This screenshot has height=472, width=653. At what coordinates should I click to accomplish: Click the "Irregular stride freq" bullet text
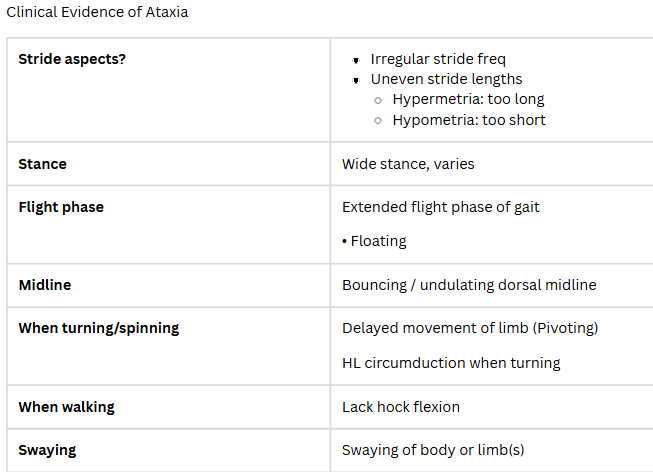[x=438, y=59]
